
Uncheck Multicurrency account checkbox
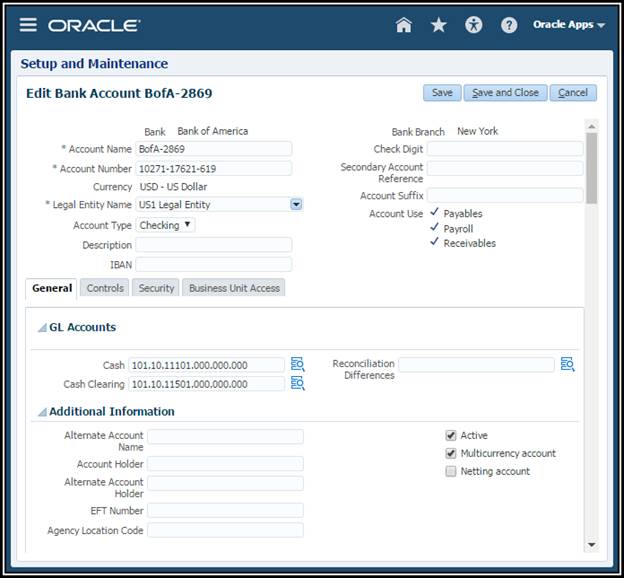(450, 453)
